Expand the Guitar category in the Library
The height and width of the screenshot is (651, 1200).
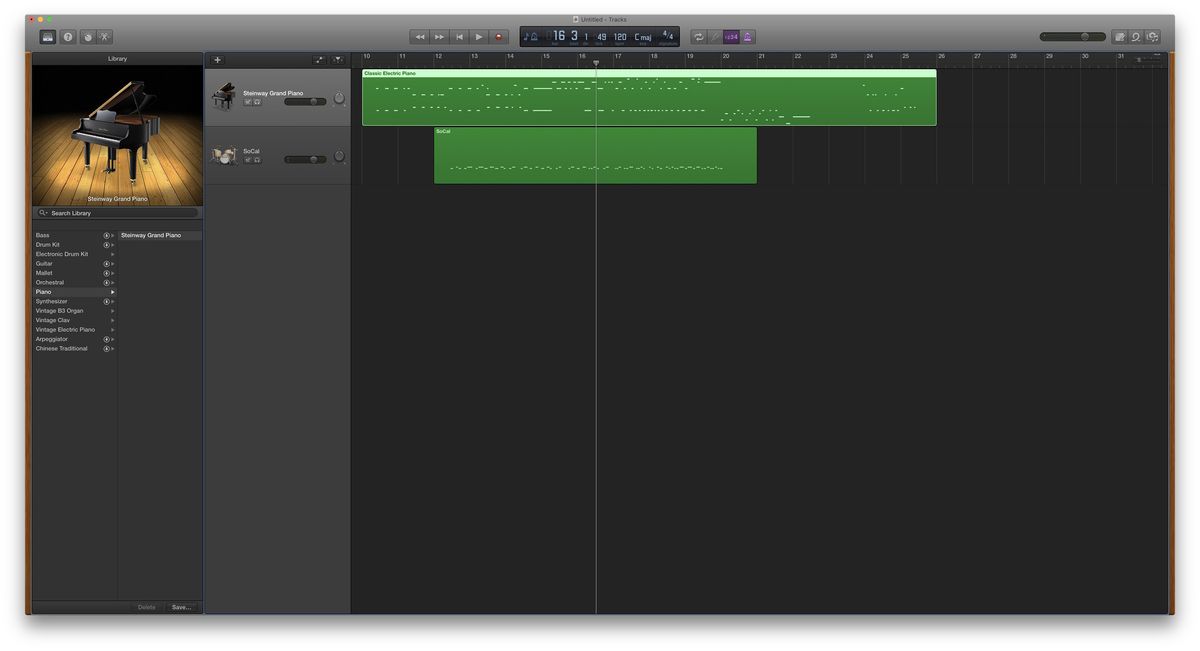111,263
